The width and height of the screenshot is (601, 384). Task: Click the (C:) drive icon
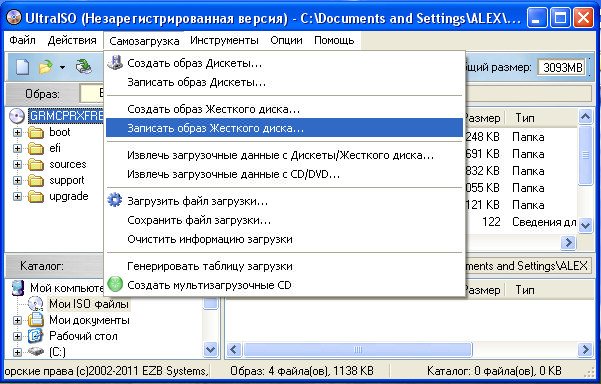[36, 351]
